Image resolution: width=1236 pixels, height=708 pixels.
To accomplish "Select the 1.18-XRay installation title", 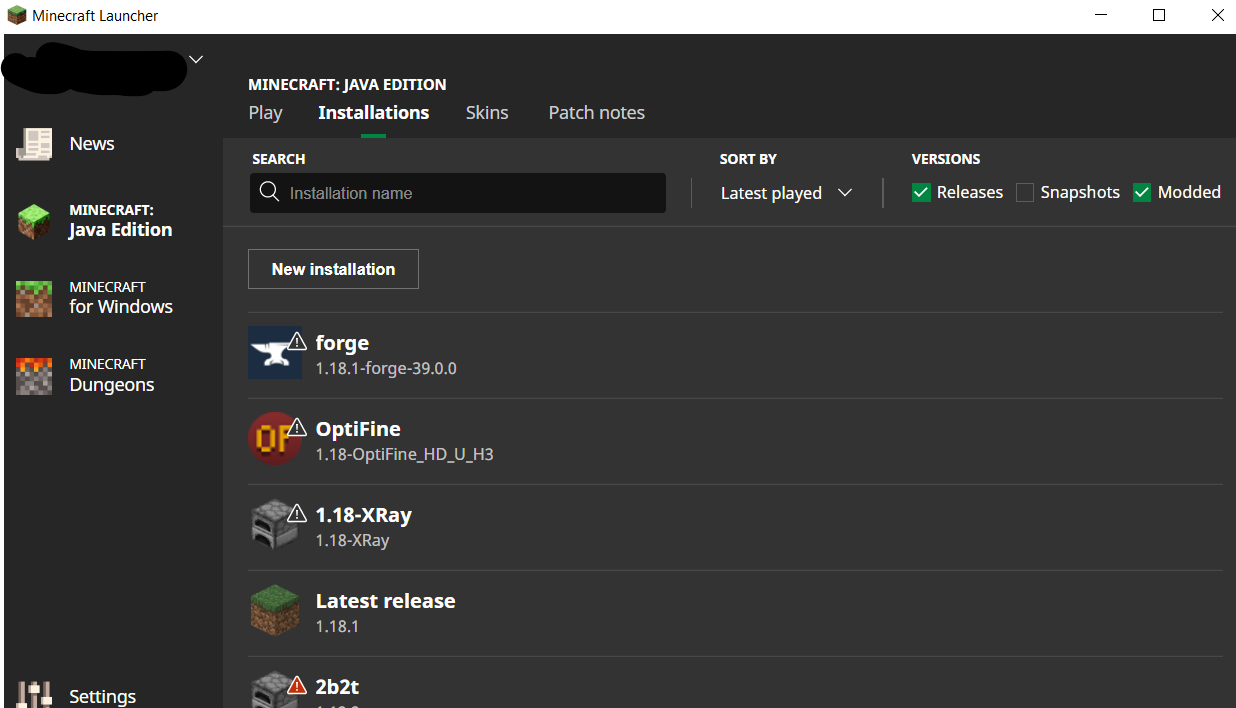I will point(364,515).
